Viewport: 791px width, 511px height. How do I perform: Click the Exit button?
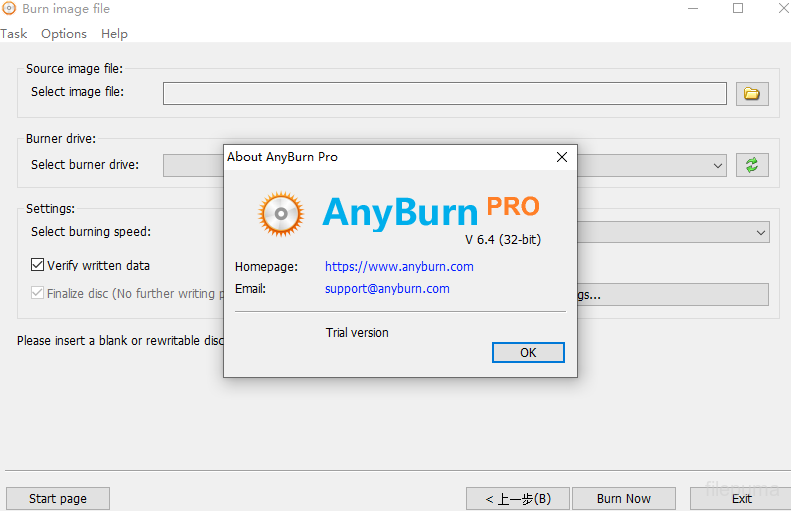pyautogui.click(x=742, y=498)
